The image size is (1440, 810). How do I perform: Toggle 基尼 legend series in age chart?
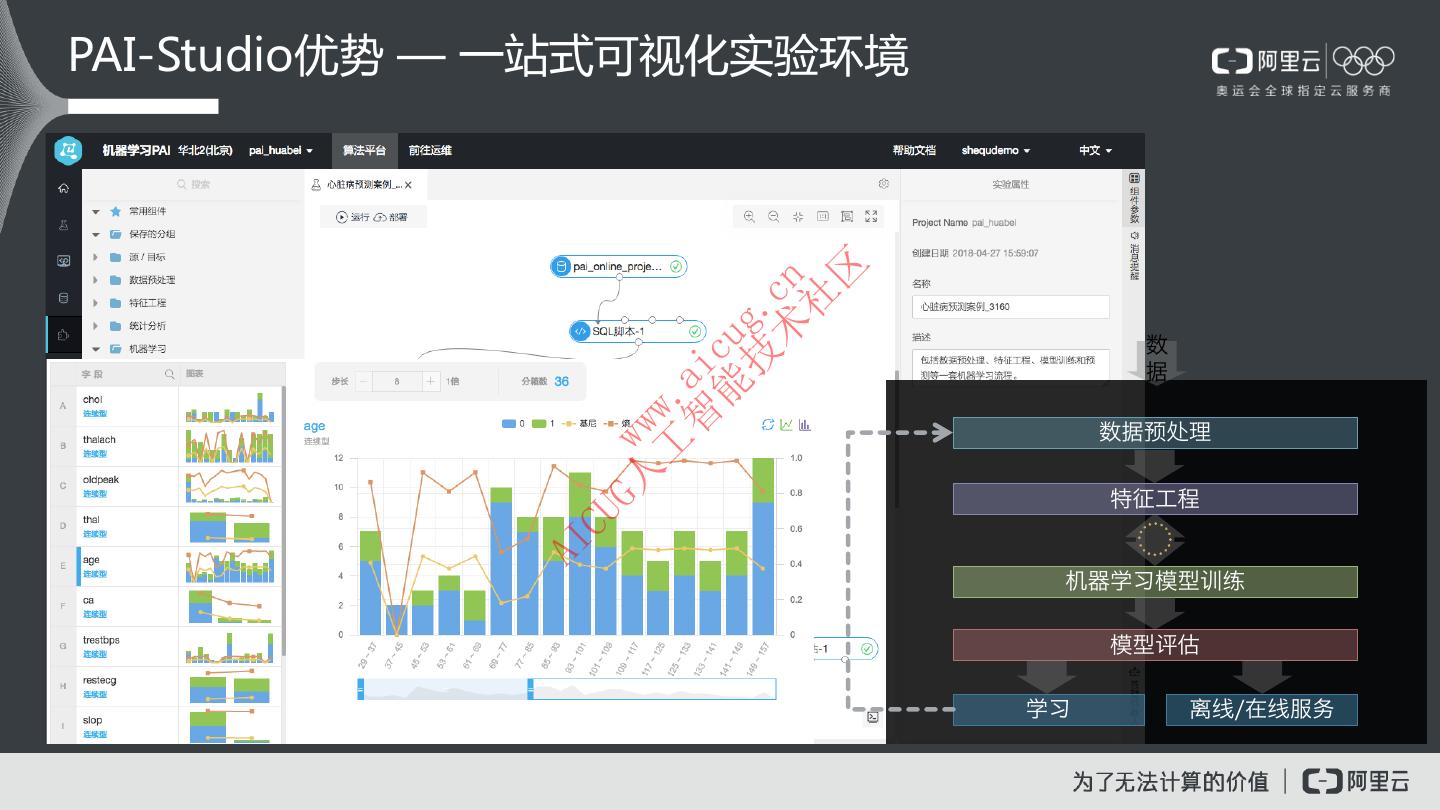click(579, 424)
